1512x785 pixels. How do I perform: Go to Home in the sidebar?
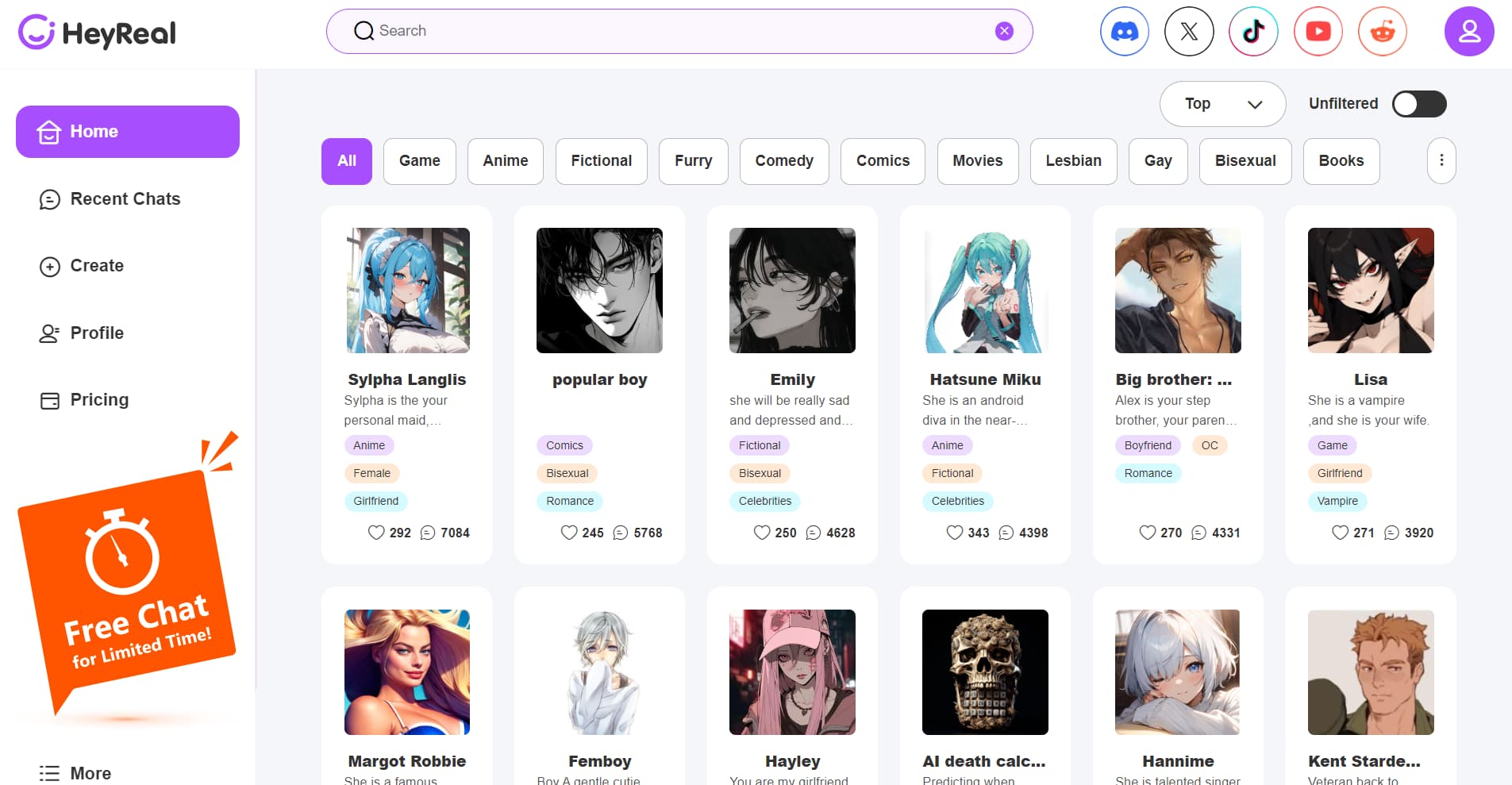click(x=128, y=132)
